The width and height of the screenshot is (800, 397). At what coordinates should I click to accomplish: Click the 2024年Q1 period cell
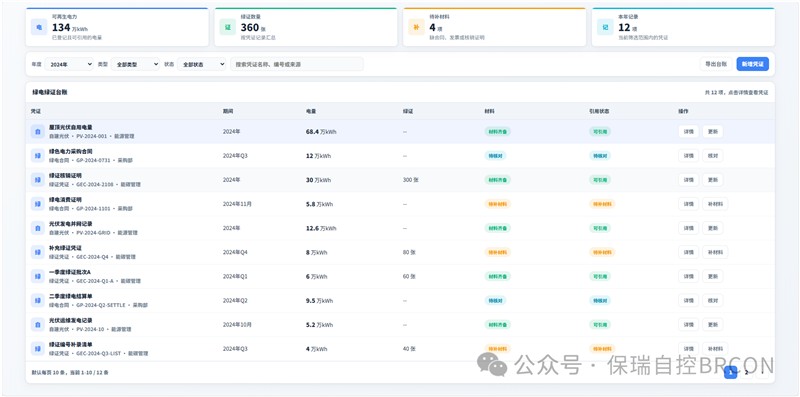(x=235, y=277)
